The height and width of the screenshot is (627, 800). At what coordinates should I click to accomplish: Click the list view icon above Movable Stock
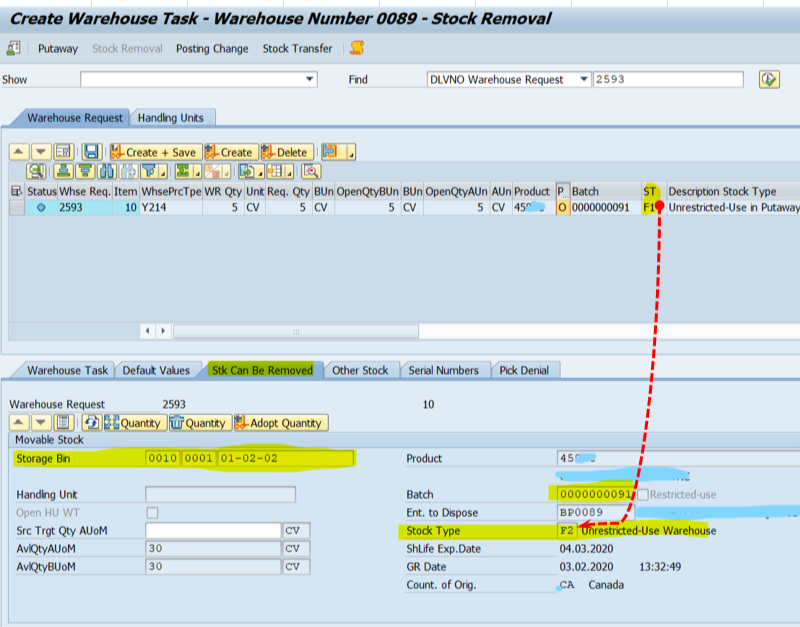tap(64, 423)
